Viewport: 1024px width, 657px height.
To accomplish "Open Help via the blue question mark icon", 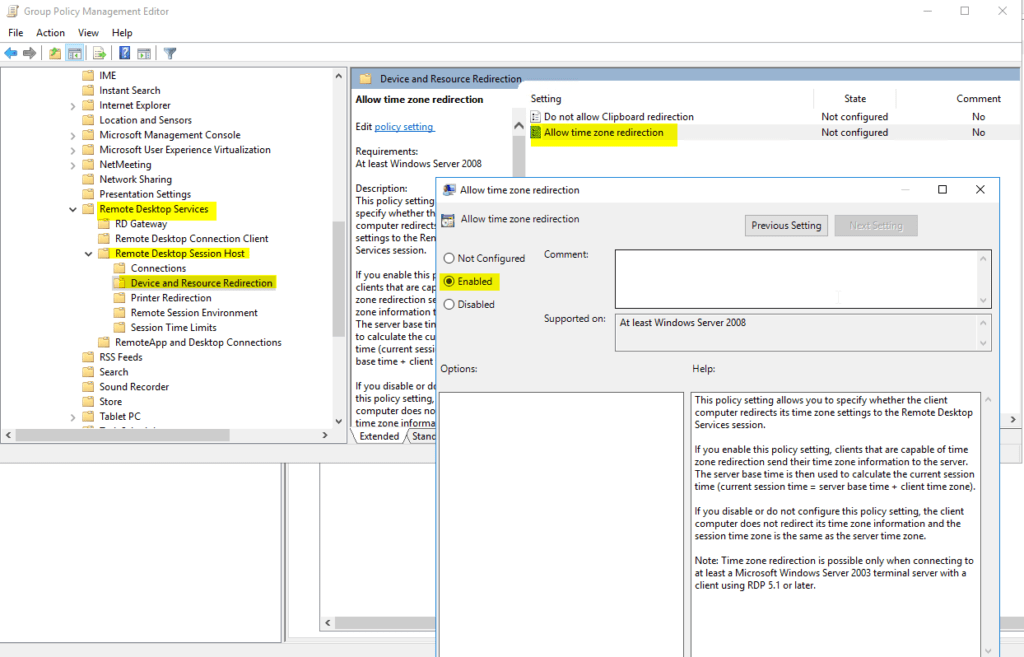I will click(x=124, y=52).
